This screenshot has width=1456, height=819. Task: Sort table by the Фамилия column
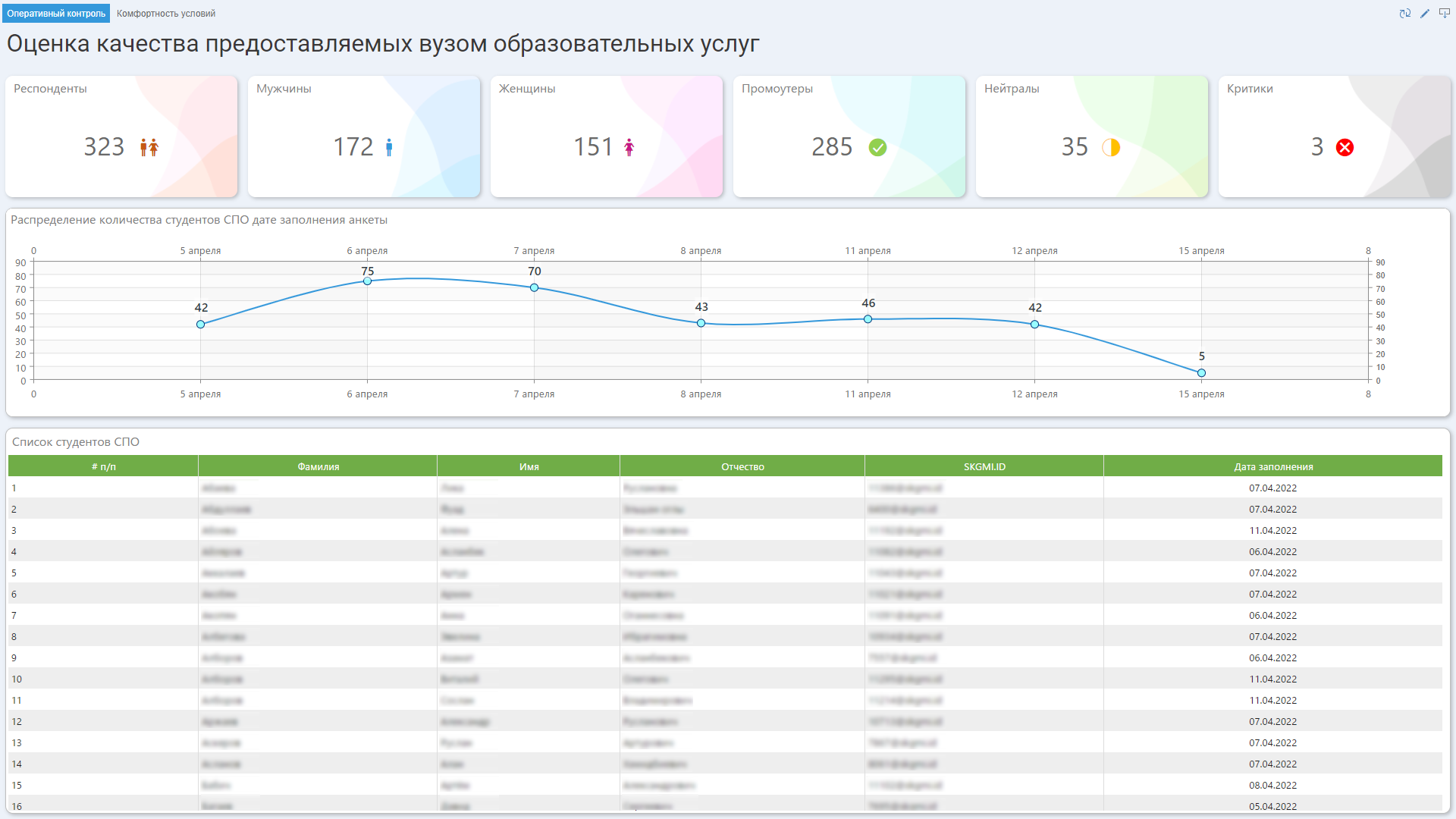click(316, 466)
